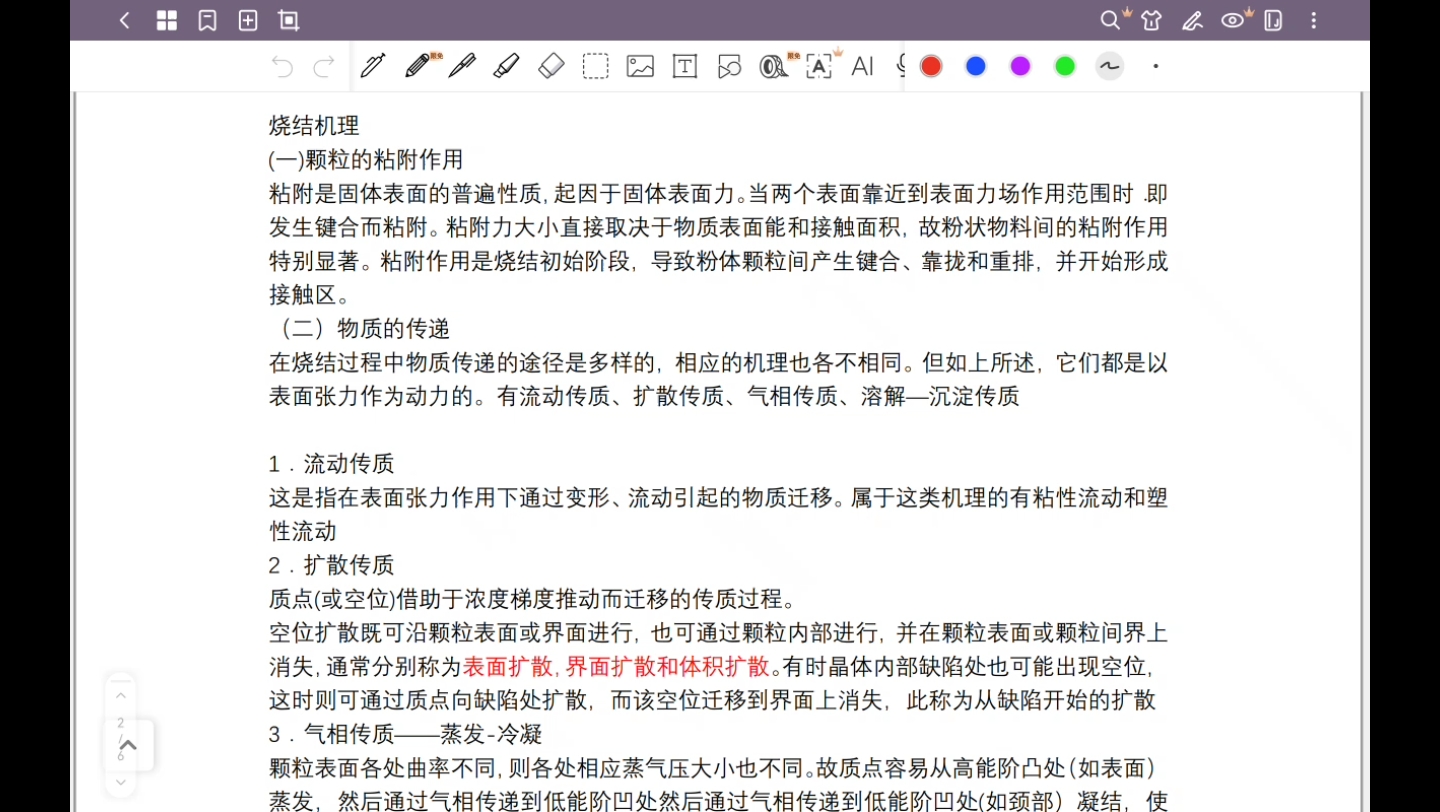Screen dimensions: 1440x812
Task: Open search in the top bar
Action: click(x=1110, y=20)
